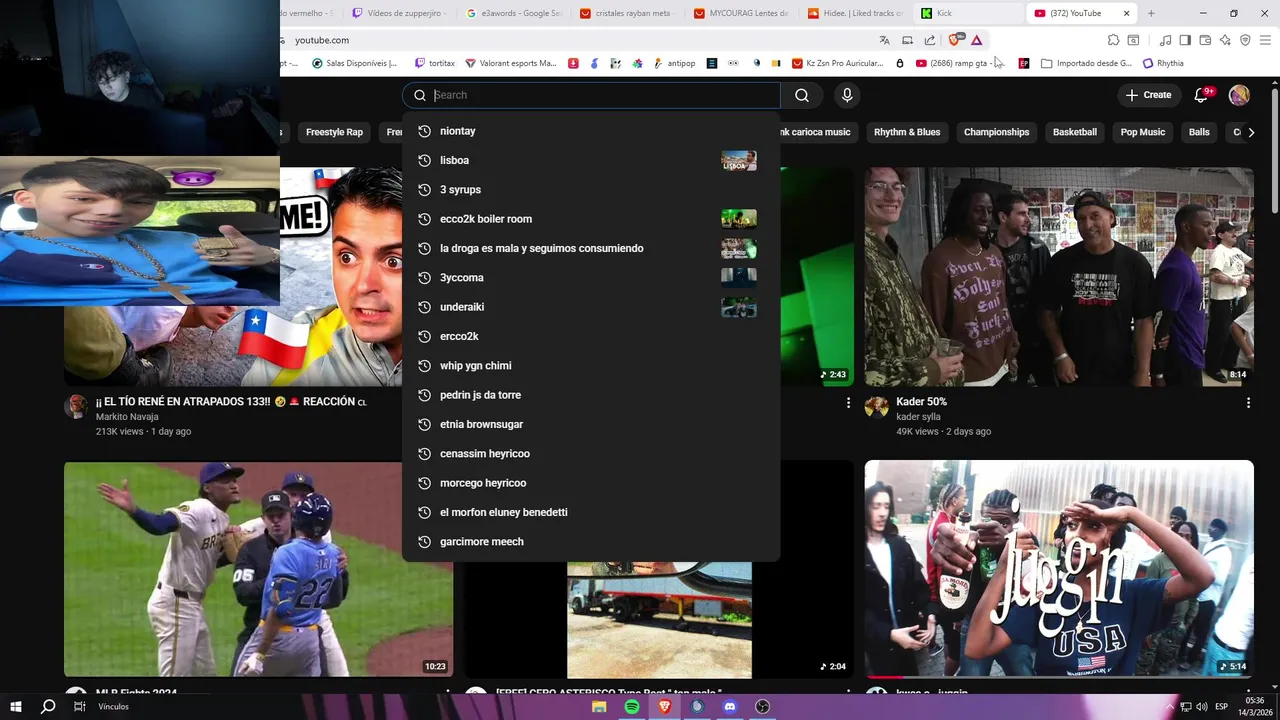1280x720 pixels.
Task: Choose the Rhythm & Blues filter chip
Action: point(907,132)
